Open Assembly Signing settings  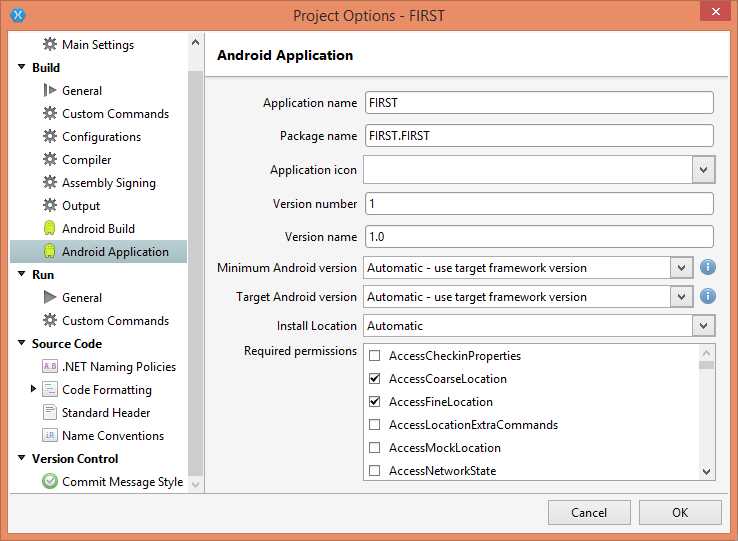(109, 183)
